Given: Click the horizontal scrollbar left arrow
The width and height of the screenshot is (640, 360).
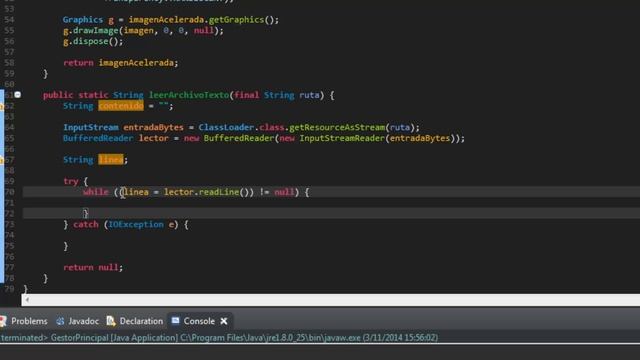Looking at the screenshot, I should click(27, 300).
